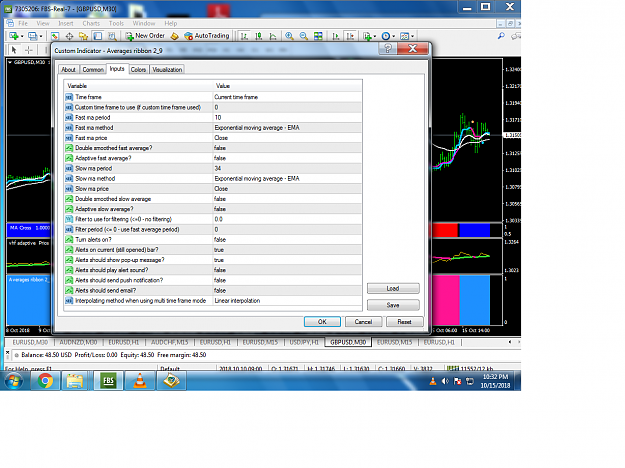
Task: Open the Tools menu
Action: pos(116,23)
